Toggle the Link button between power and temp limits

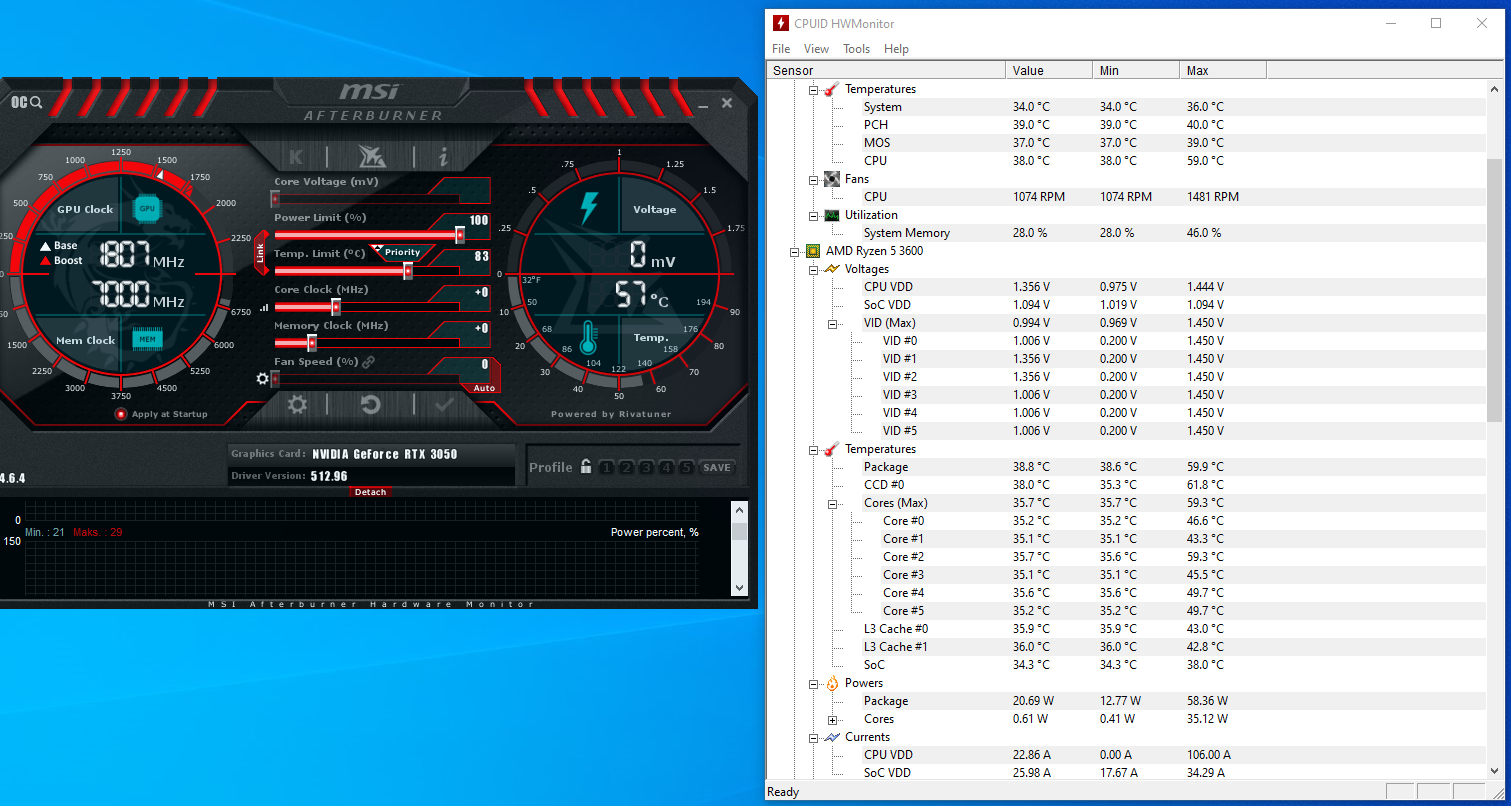(261, 253)
